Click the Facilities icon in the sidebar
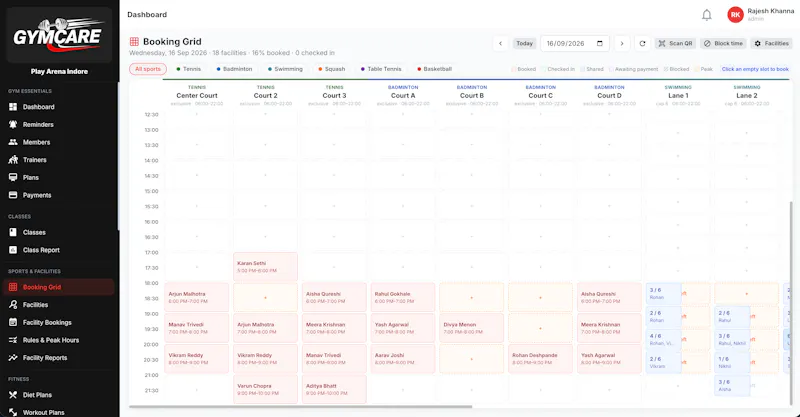 [x=13, y=305]
